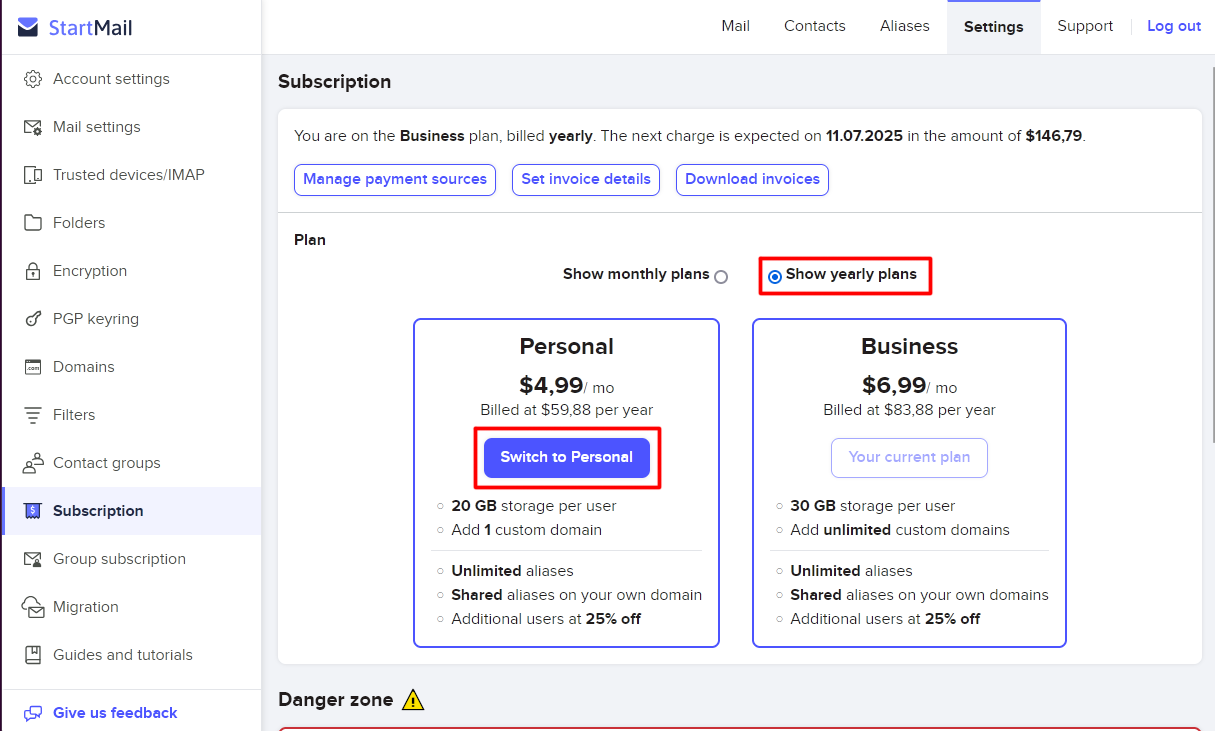Click the Migration envelope stack icon

point(33,607)
